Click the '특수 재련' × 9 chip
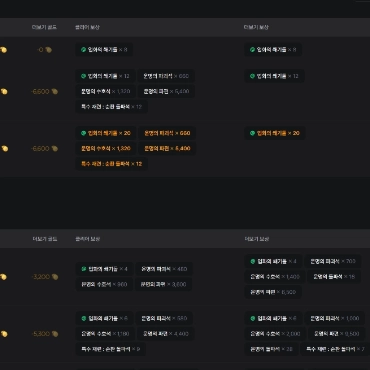The image size is (370, 370). (110, 349)
